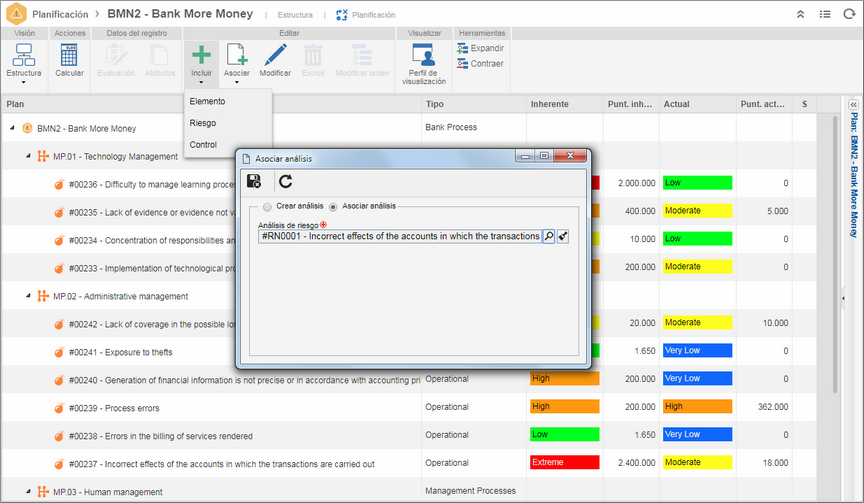Click the Asociar document icon
This screenshot has height=503, width=864.
pyautogui.click(x=236, y=55)
